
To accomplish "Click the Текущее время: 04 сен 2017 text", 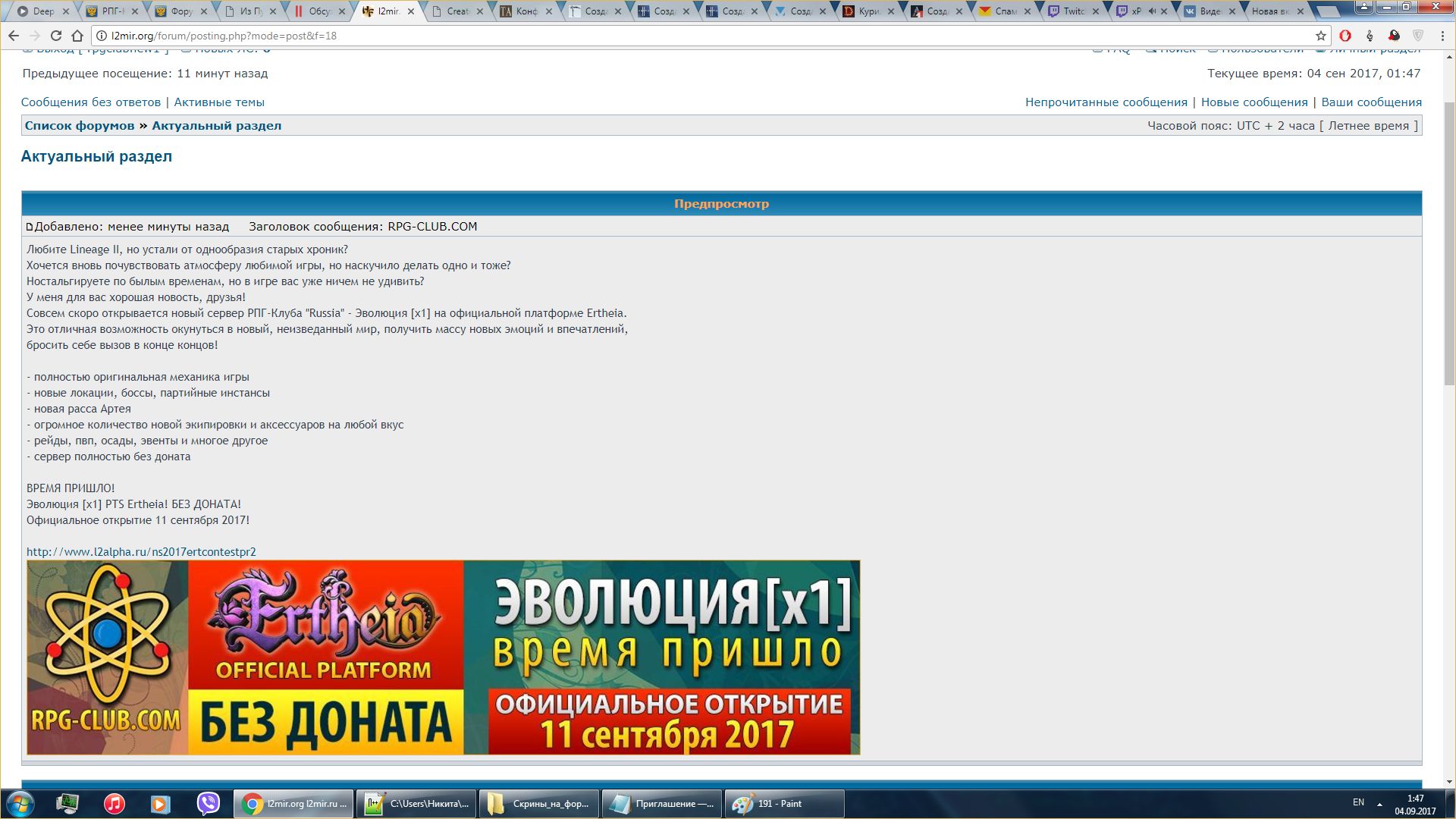I will (1314, 74).
